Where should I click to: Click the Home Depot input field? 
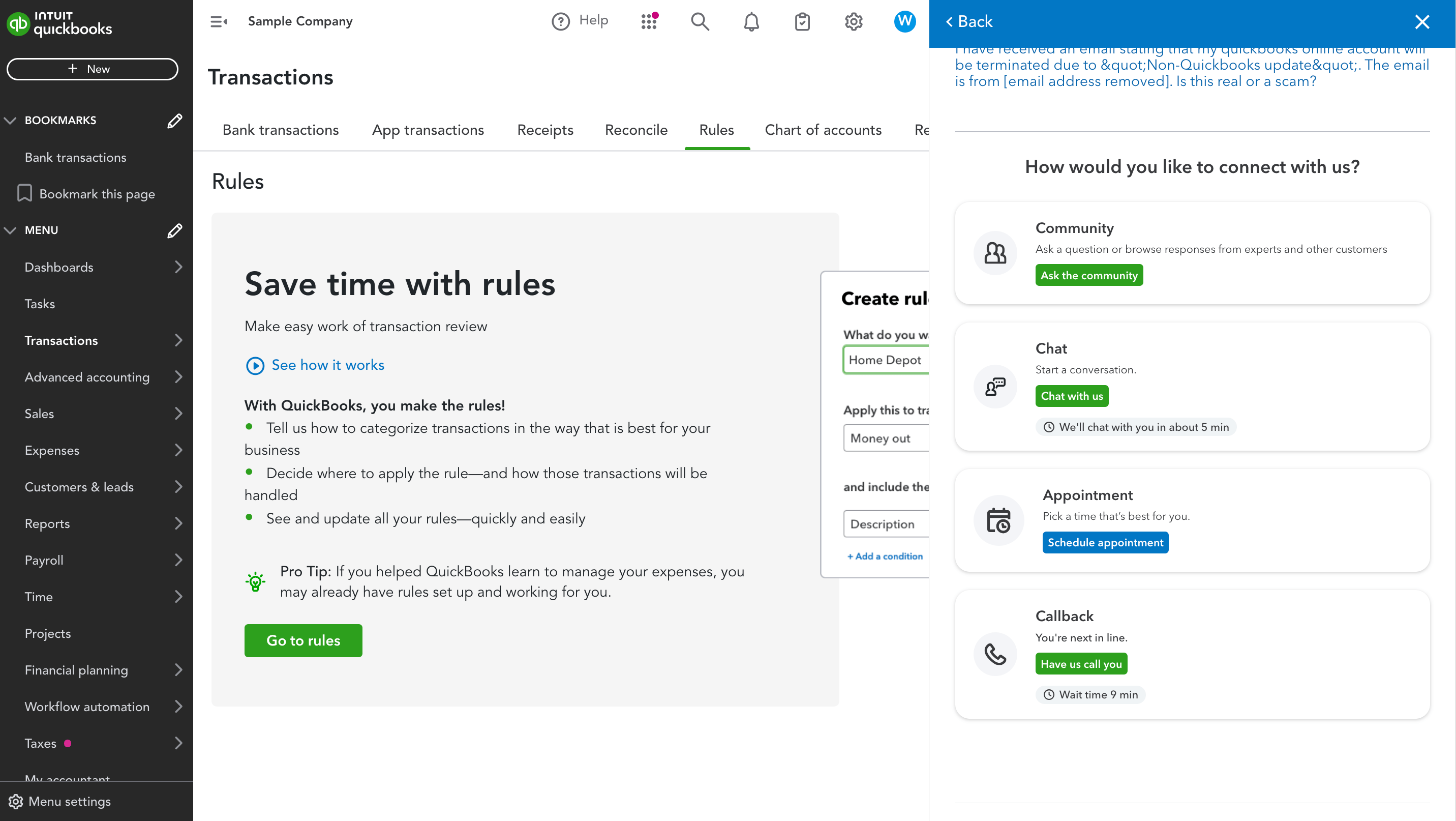click(885, 360)
